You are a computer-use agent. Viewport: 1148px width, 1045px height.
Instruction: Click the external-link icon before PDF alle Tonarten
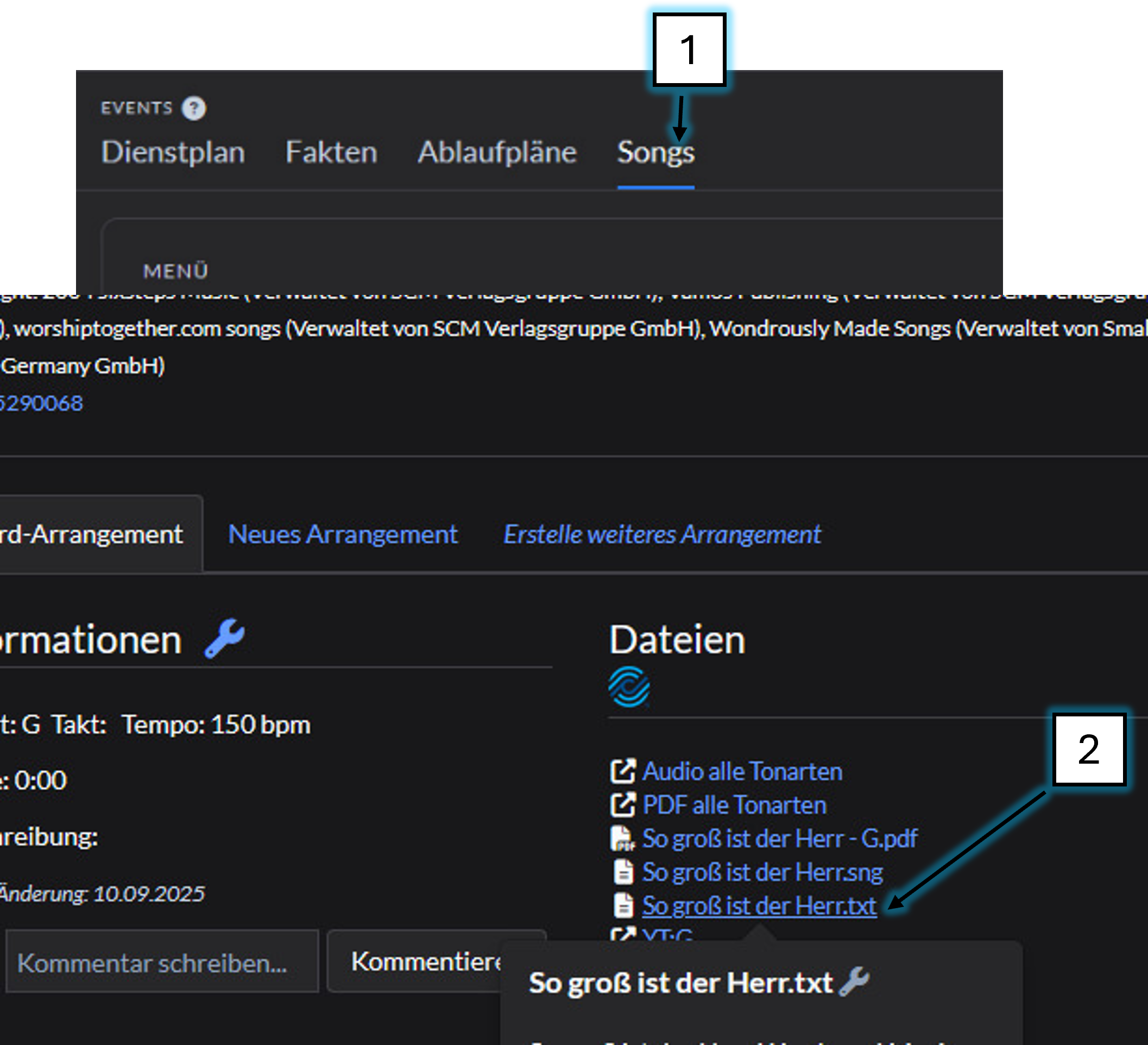click(622, 805)
